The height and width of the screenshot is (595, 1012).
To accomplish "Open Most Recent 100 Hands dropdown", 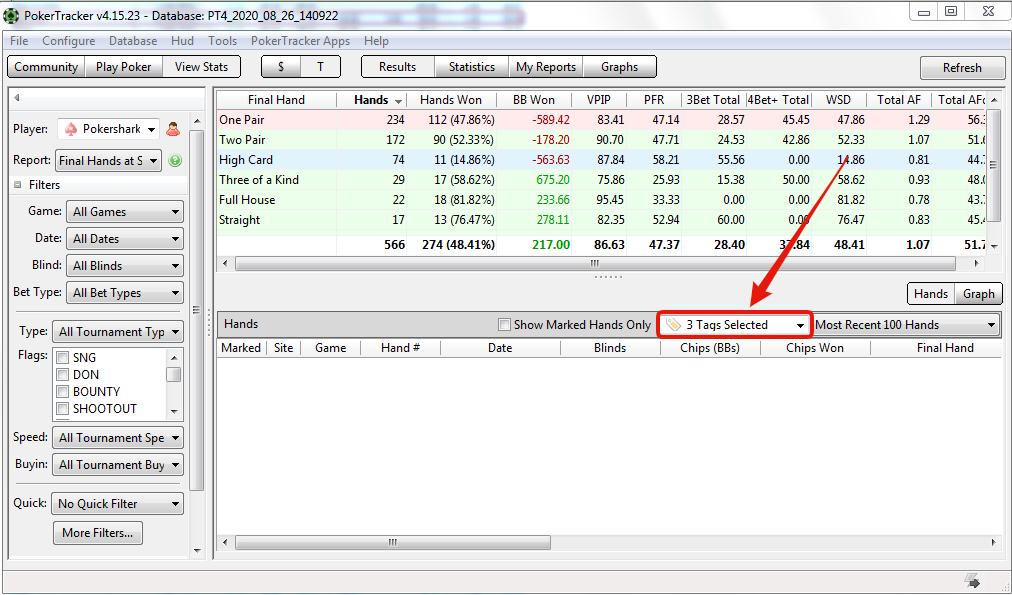I will (906, 325).
